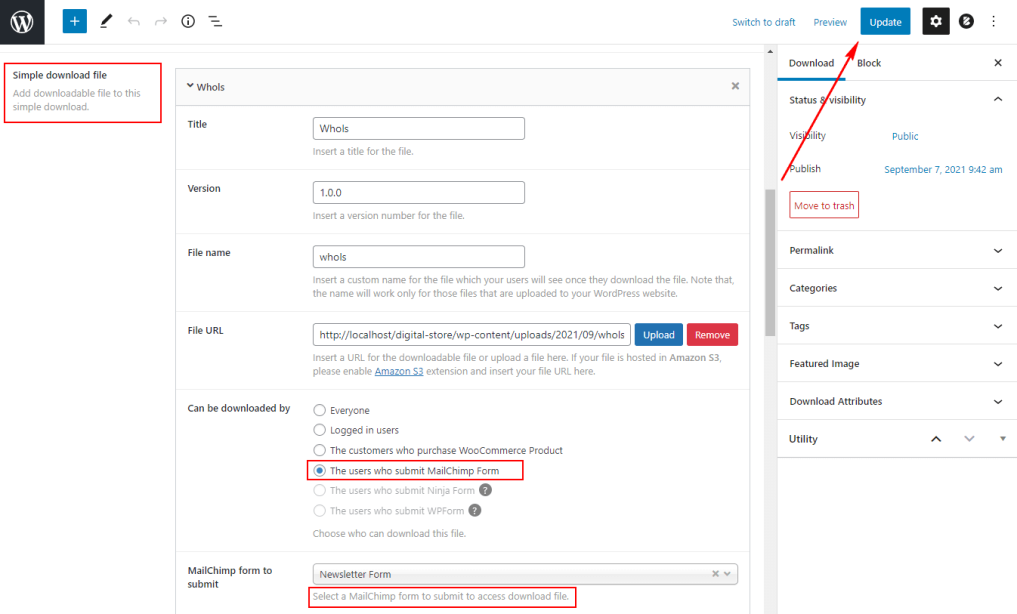1017x614 pixels.
Task: Collapse the WhoIs file section chevron
Action: [190, 86]
